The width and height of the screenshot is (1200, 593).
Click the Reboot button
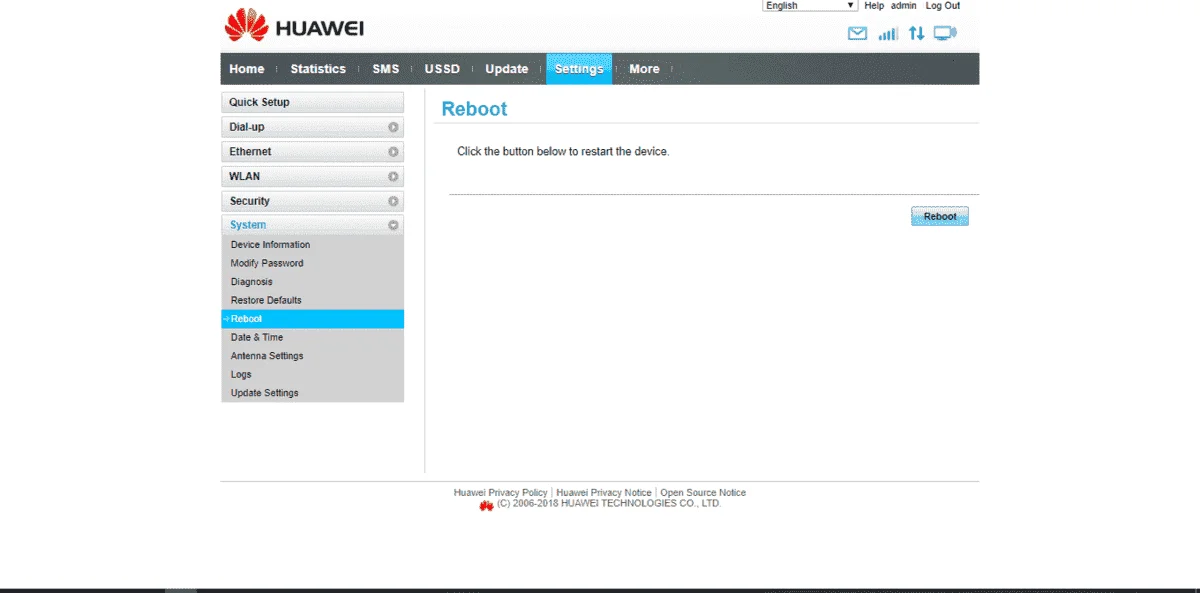[x=940, y=216]
